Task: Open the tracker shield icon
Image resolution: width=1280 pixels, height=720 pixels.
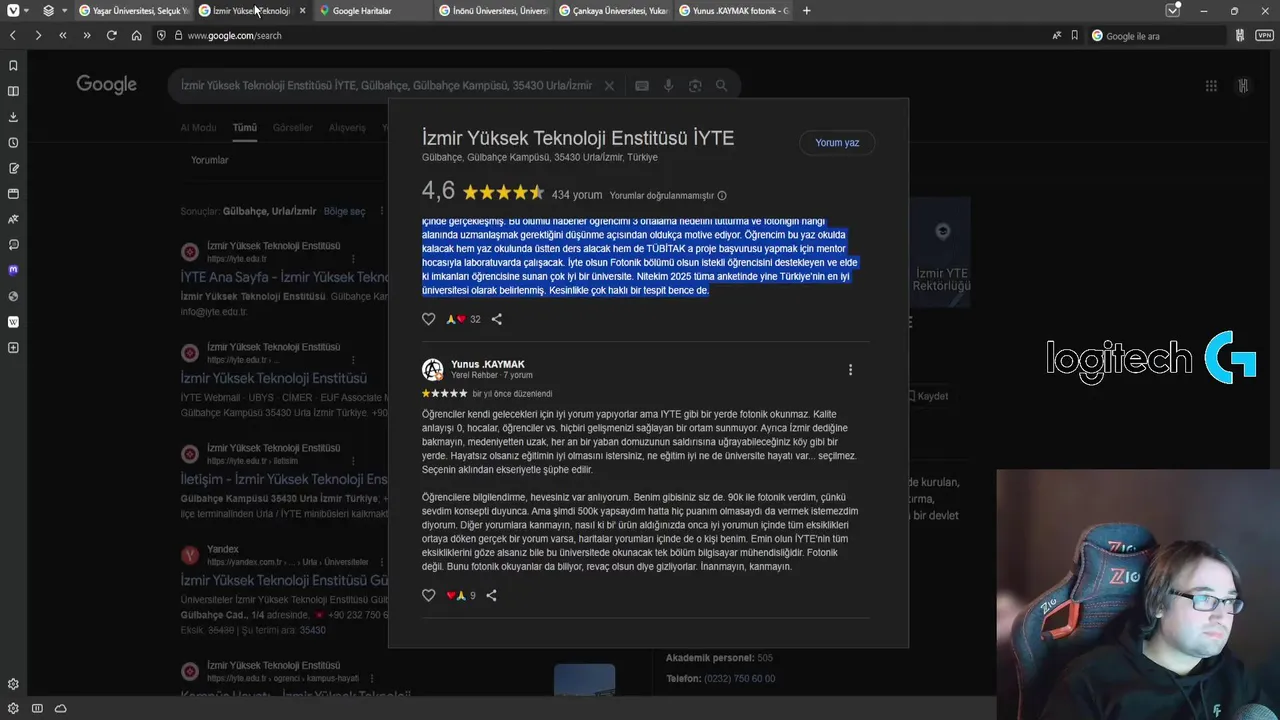Action: [x=162, y=35]
